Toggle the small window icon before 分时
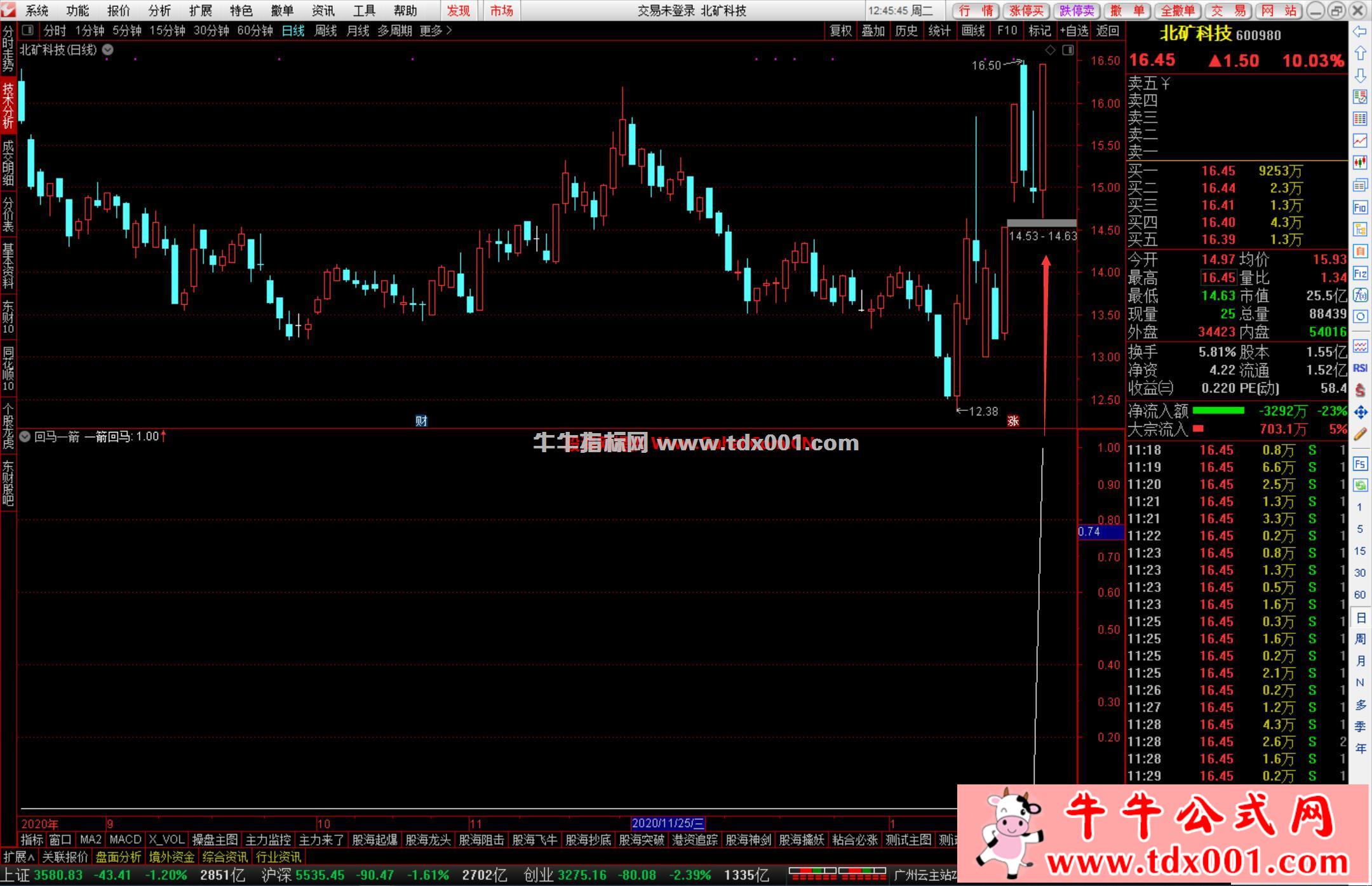Viewport: 1372px width, 886px height. [x=27, y=30]
